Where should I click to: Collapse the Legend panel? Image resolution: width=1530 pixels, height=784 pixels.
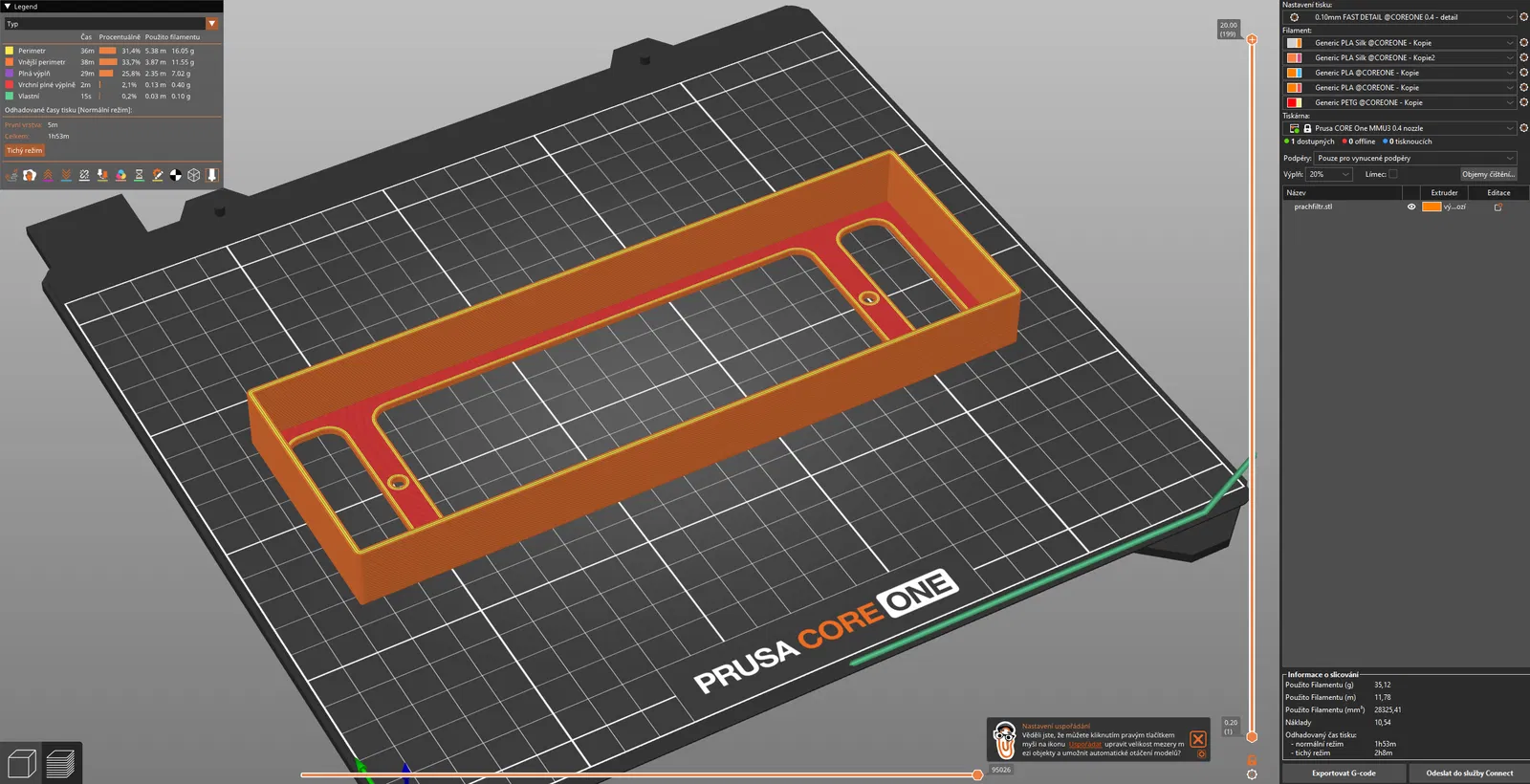click(x=8, y=7)
